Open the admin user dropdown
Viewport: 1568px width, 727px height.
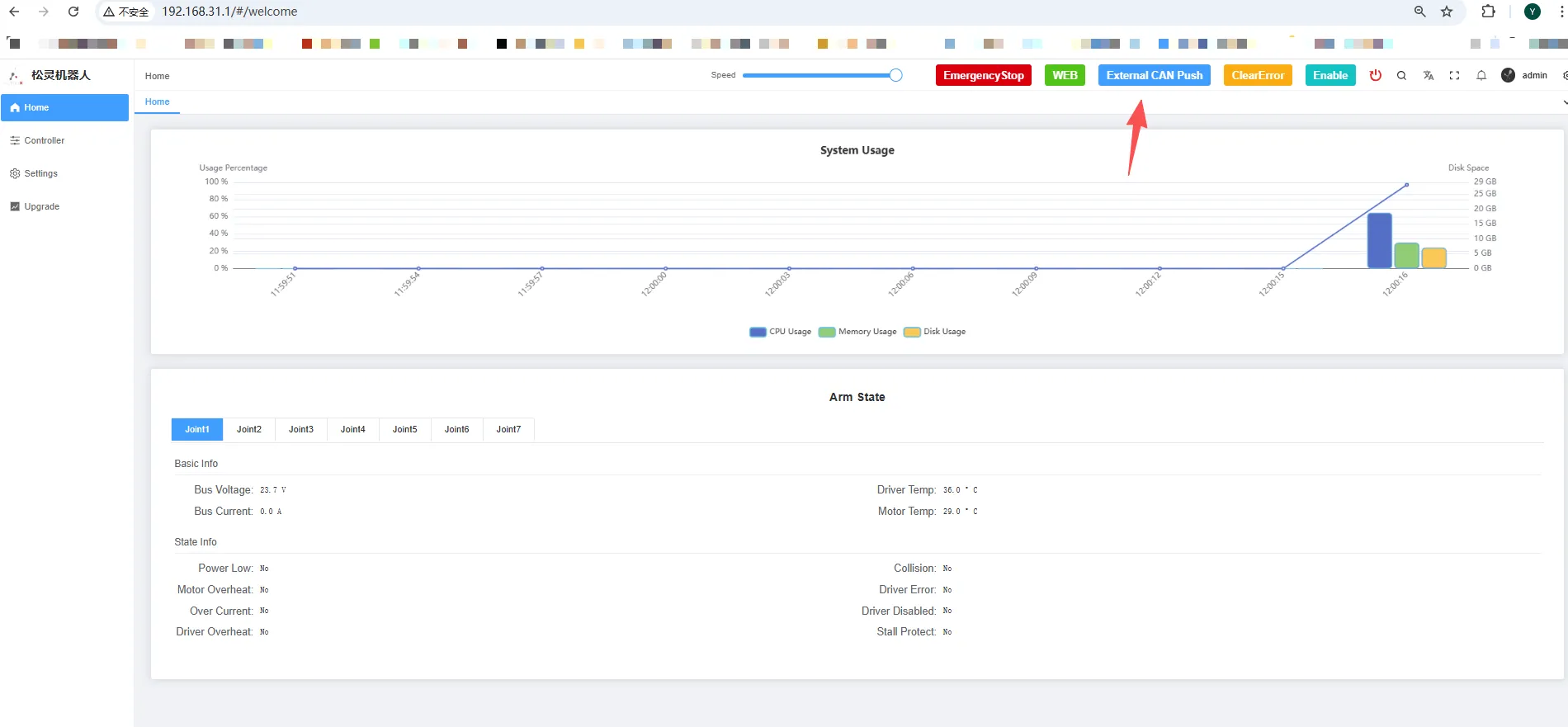1524,75
